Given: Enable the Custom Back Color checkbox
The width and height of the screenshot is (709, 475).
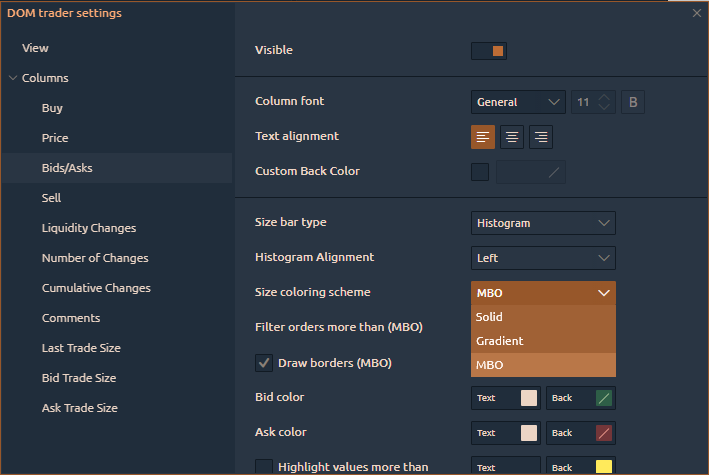Looking at the screenshot, I should click(x=480, y=172).
